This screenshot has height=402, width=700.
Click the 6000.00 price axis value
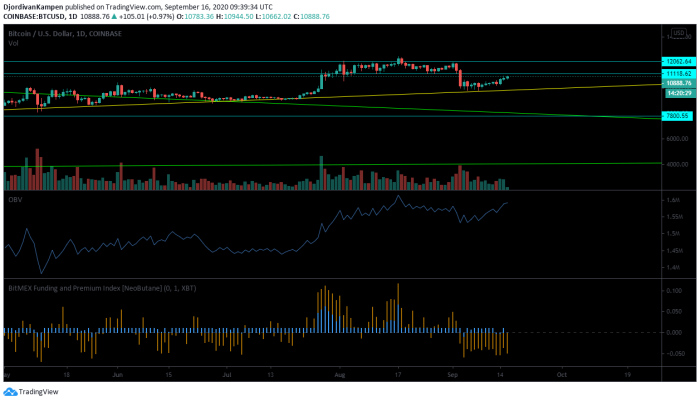click(677, 138)
